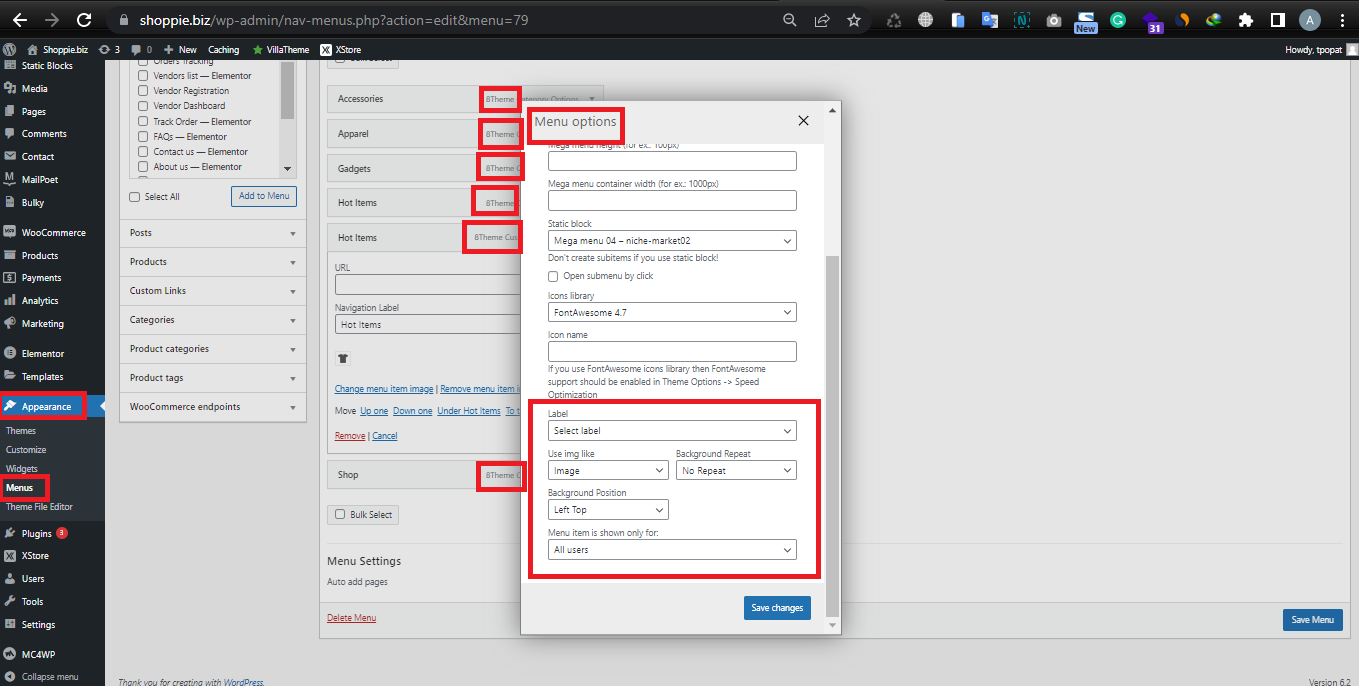Click the Grammarly extension icon
Viewport: 1359px width, 686px height.
pos(1118,20)
